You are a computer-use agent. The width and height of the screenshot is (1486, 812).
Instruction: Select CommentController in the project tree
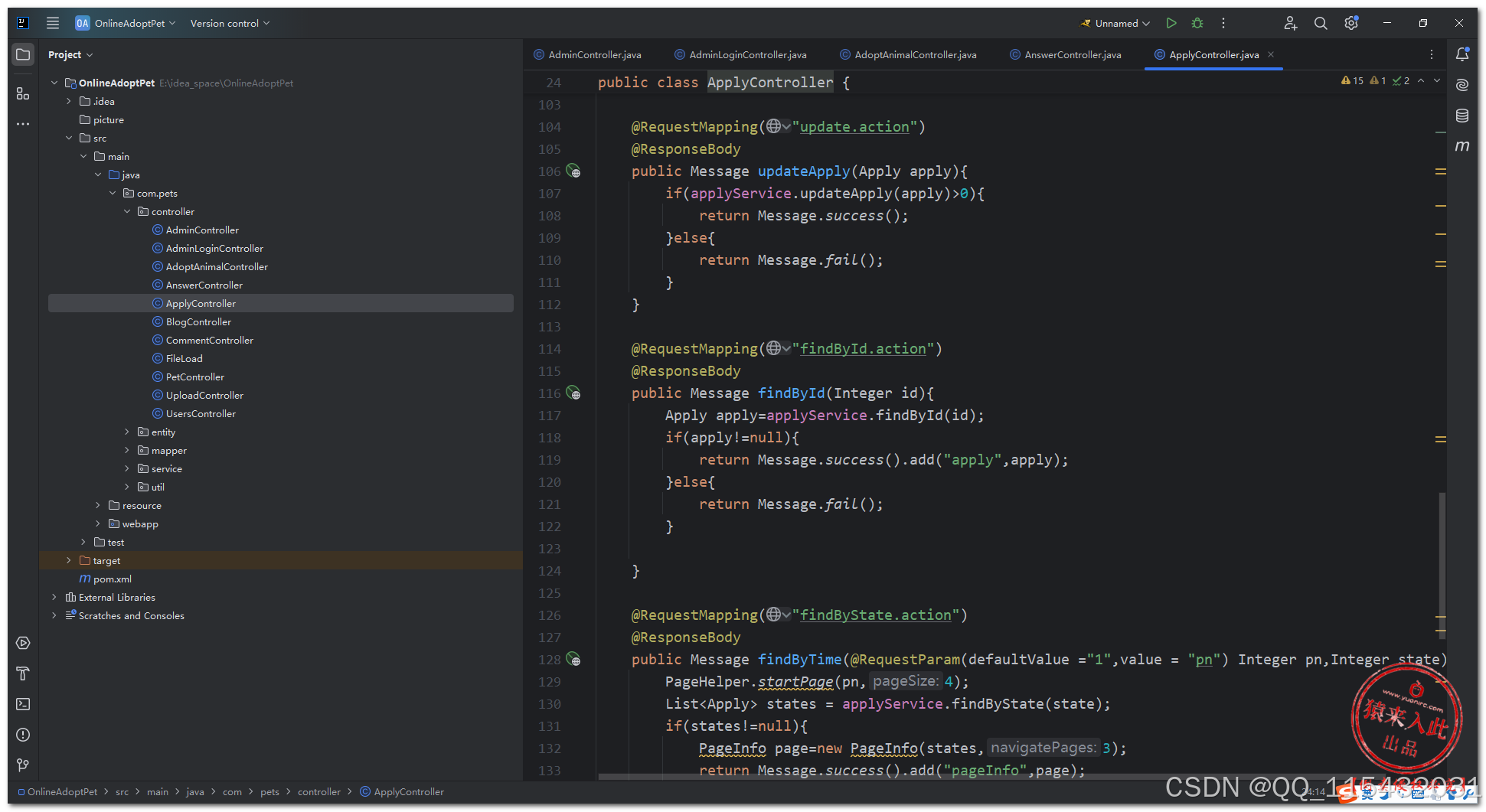209,340
